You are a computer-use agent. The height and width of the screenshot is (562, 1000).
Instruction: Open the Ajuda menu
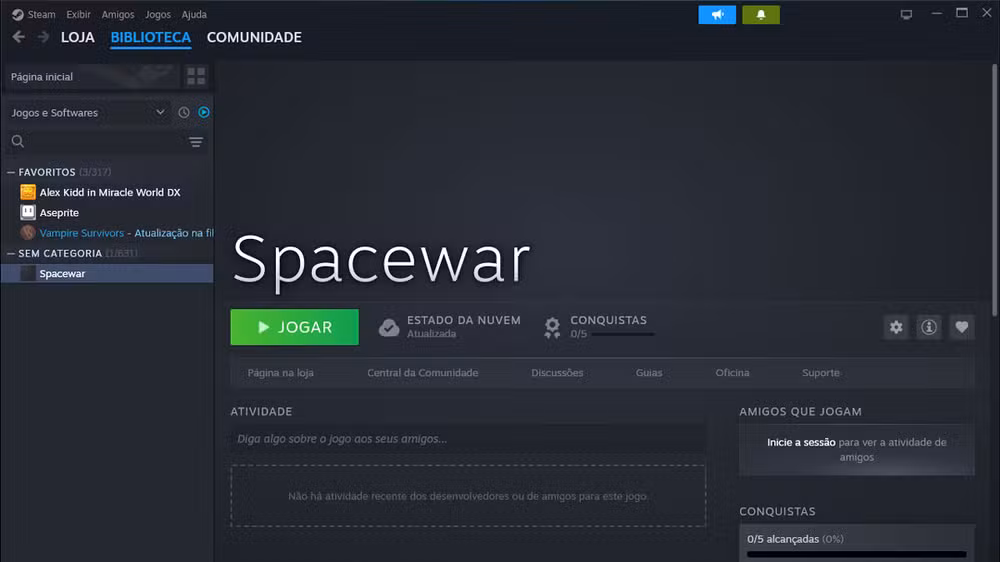tap(194, 14)
